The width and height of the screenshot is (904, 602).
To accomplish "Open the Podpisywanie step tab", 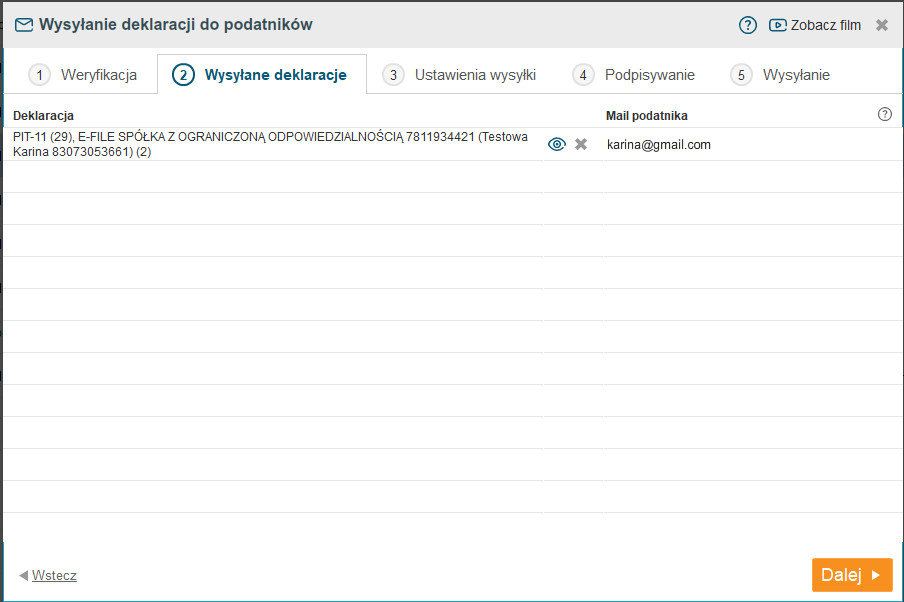I will click(635, 75).
